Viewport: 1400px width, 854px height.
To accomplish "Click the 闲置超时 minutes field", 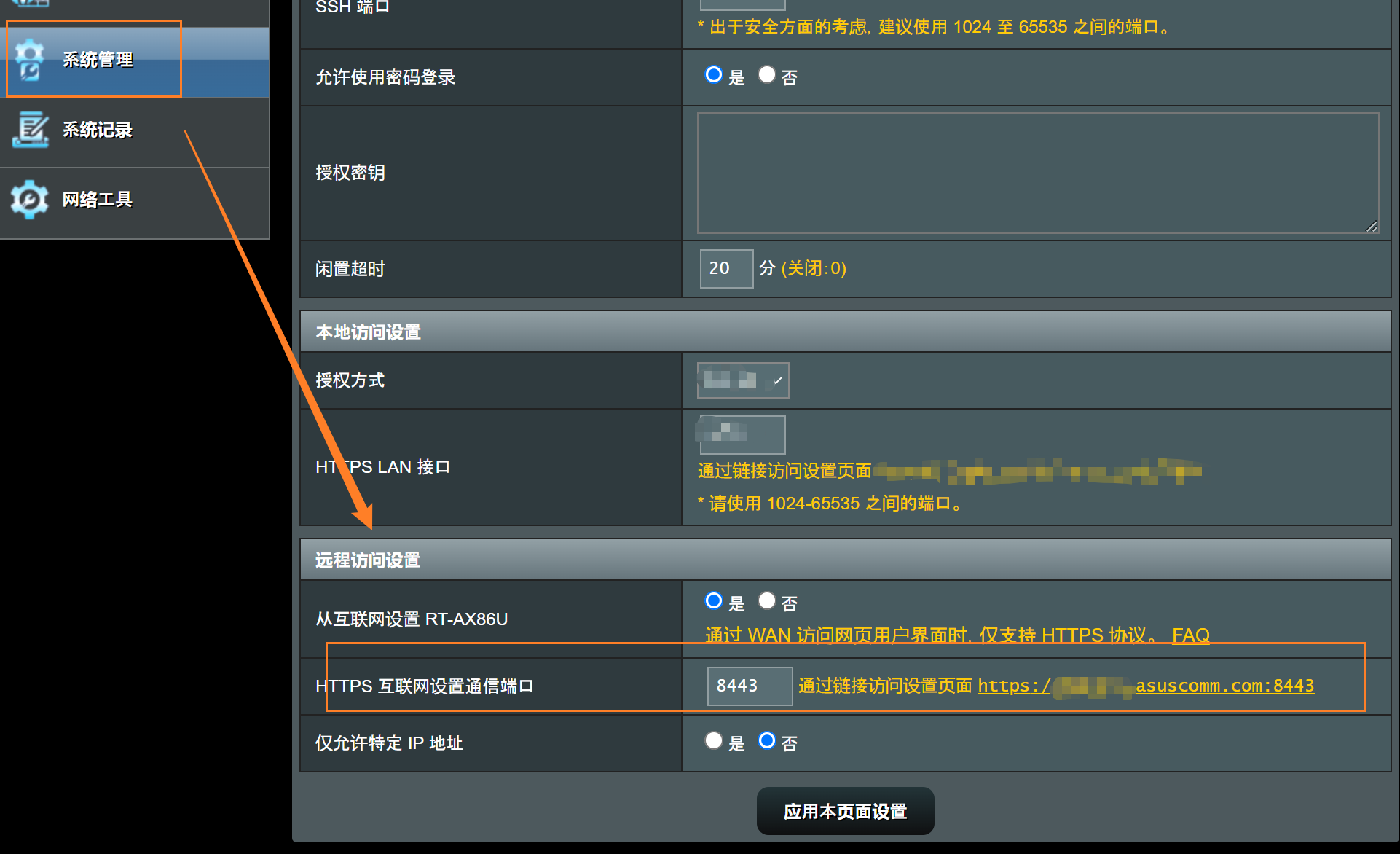I will coord(726,268).
